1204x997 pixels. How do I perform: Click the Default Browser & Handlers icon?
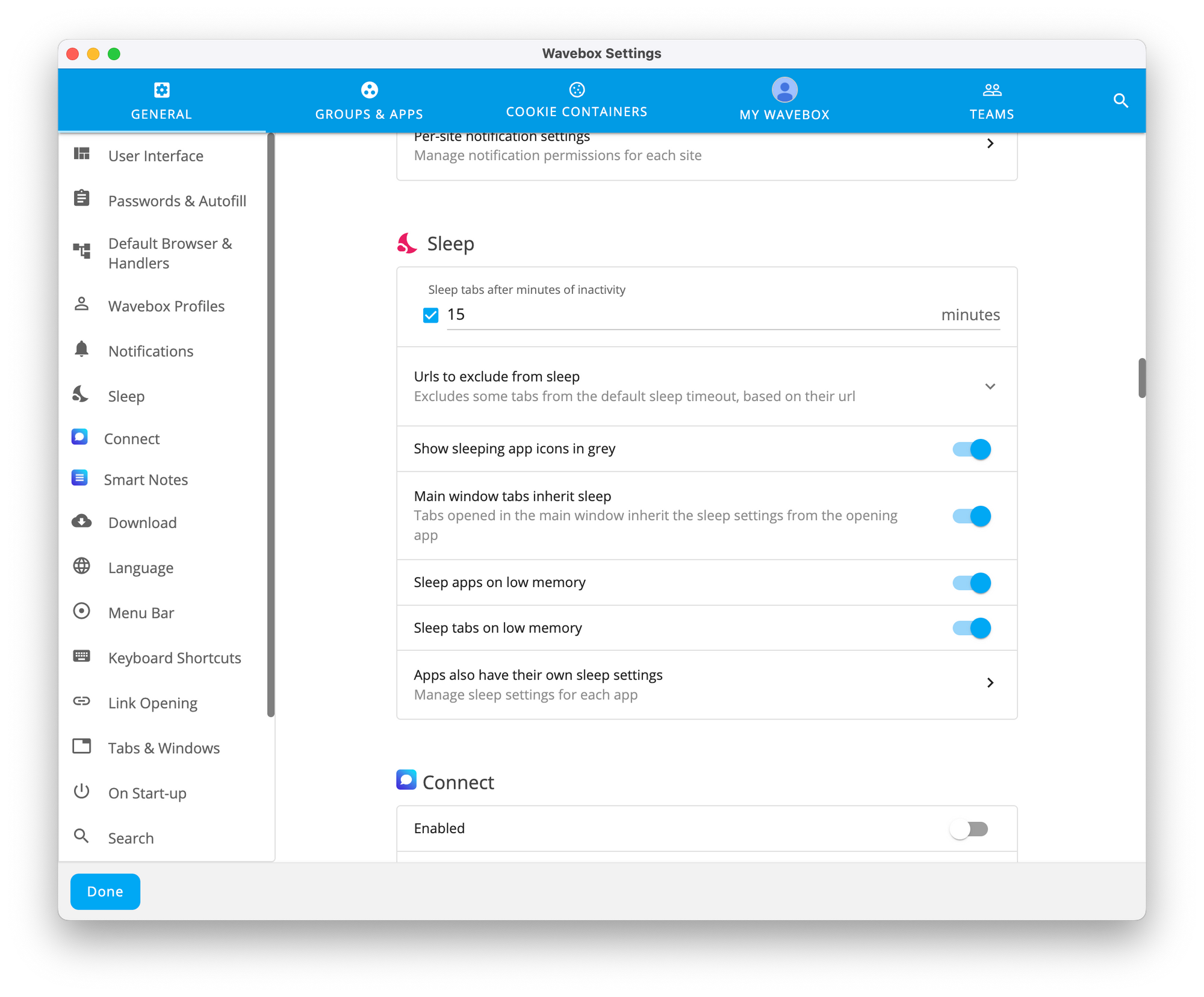(x=82, y=250)
